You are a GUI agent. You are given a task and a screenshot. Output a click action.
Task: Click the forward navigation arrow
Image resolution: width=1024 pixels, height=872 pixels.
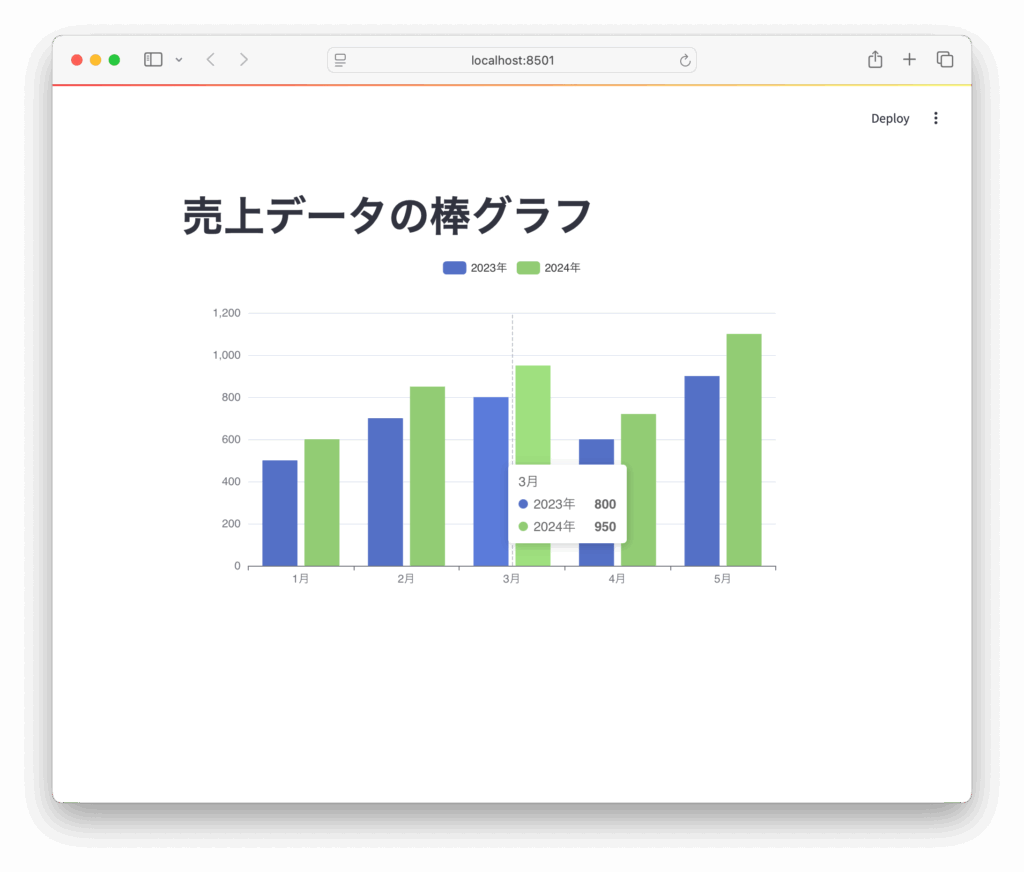(x=244, y=59)
